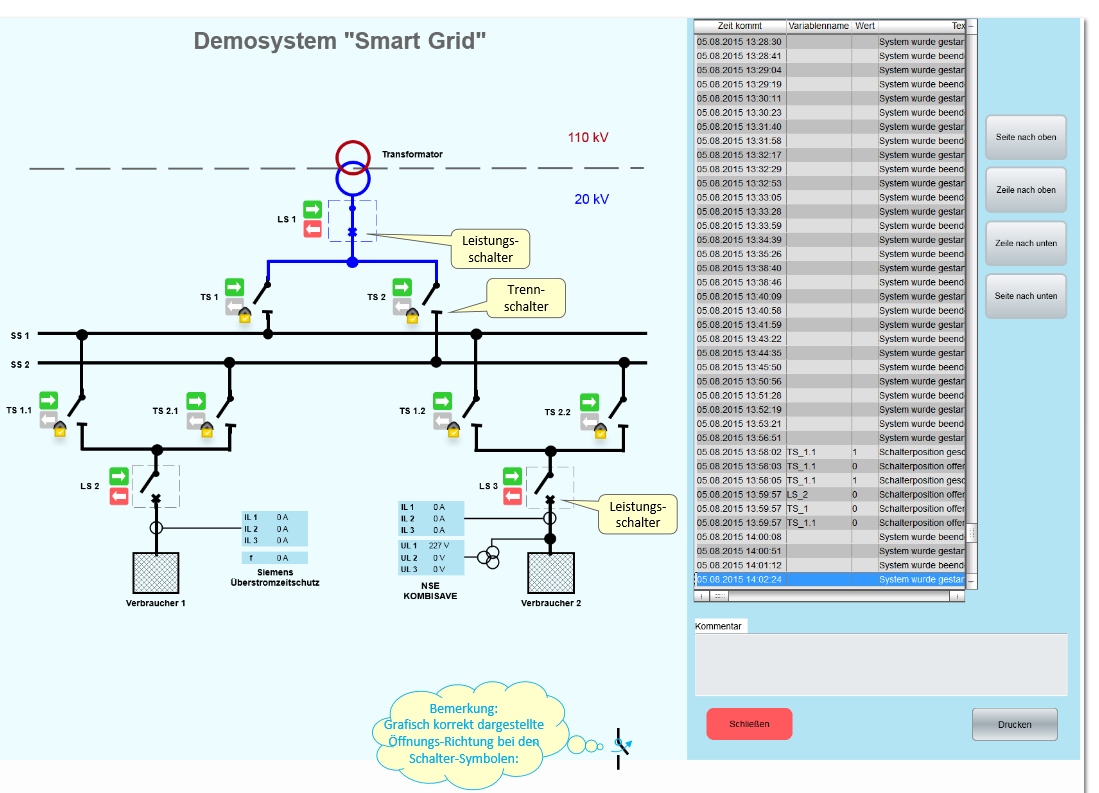Screen dimensions: 1099x793
Task: Click the event list vertical scrollbar thumb
Action: [x=971, y=533]
